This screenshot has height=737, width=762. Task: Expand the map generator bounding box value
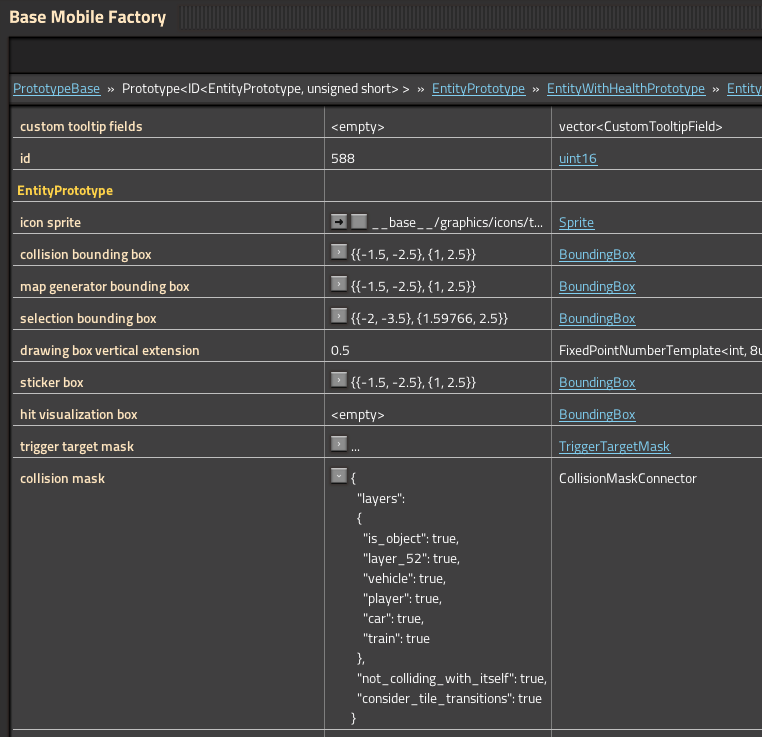339,284
